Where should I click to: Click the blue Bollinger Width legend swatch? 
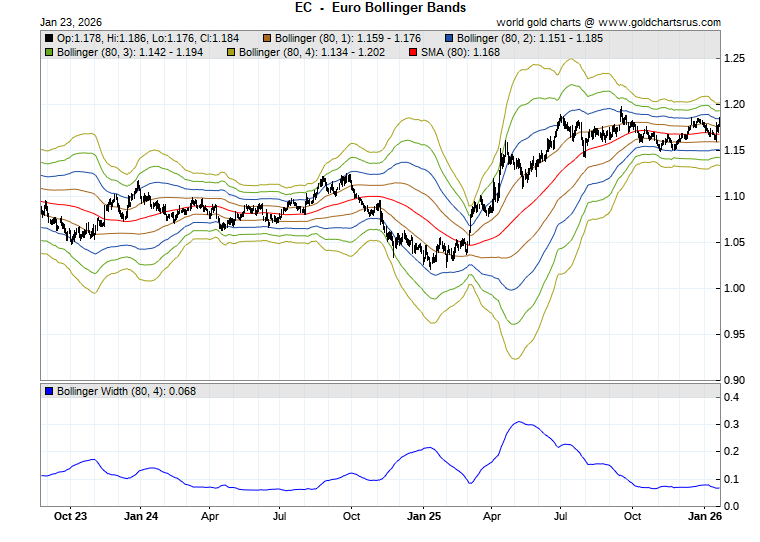pos(49,391)
